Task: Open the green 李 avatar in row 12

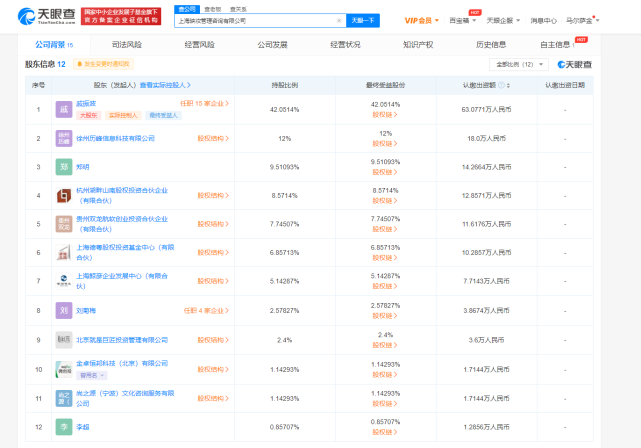Action: tap(64, 427)
